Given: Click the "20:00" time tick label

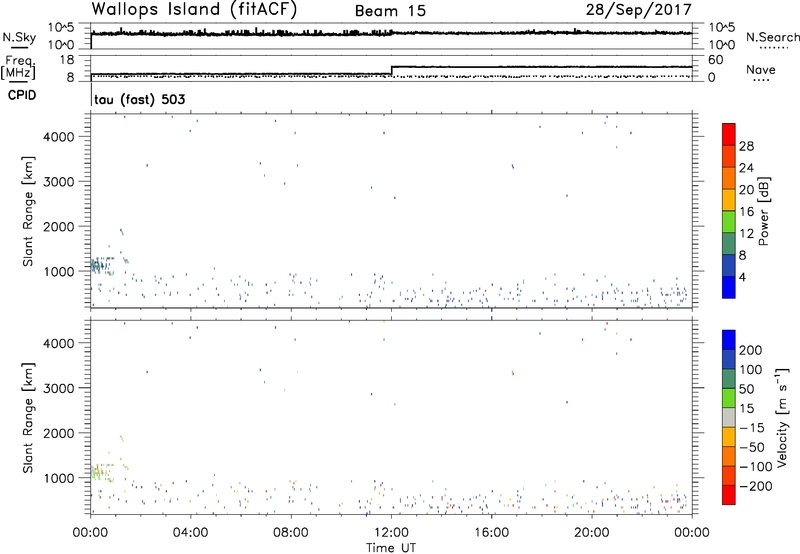Looking at the screenshot, I should point(592,533).
